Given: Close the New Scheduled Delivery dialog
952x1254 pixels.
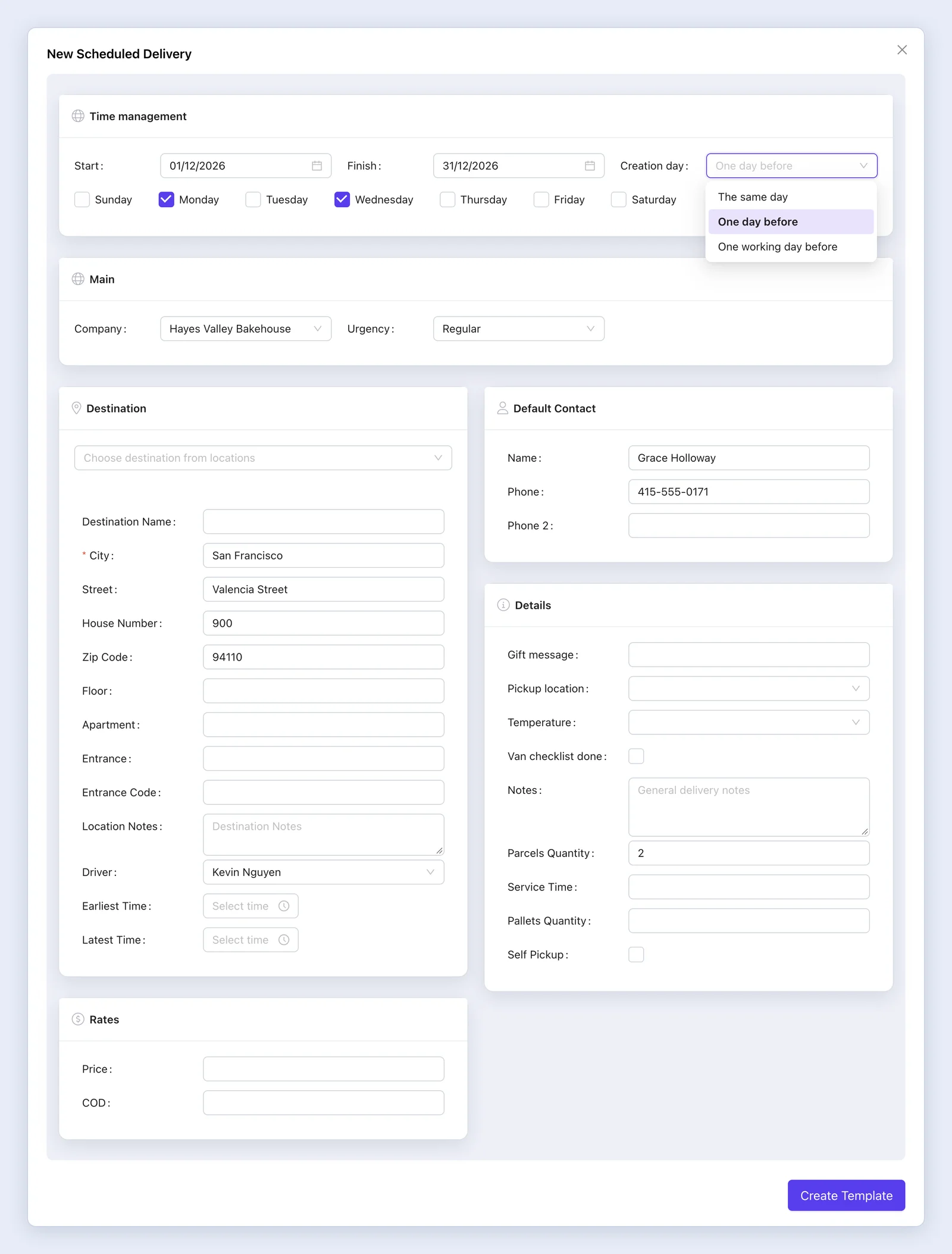Looking at the screenshot, I should pos(902,50).
